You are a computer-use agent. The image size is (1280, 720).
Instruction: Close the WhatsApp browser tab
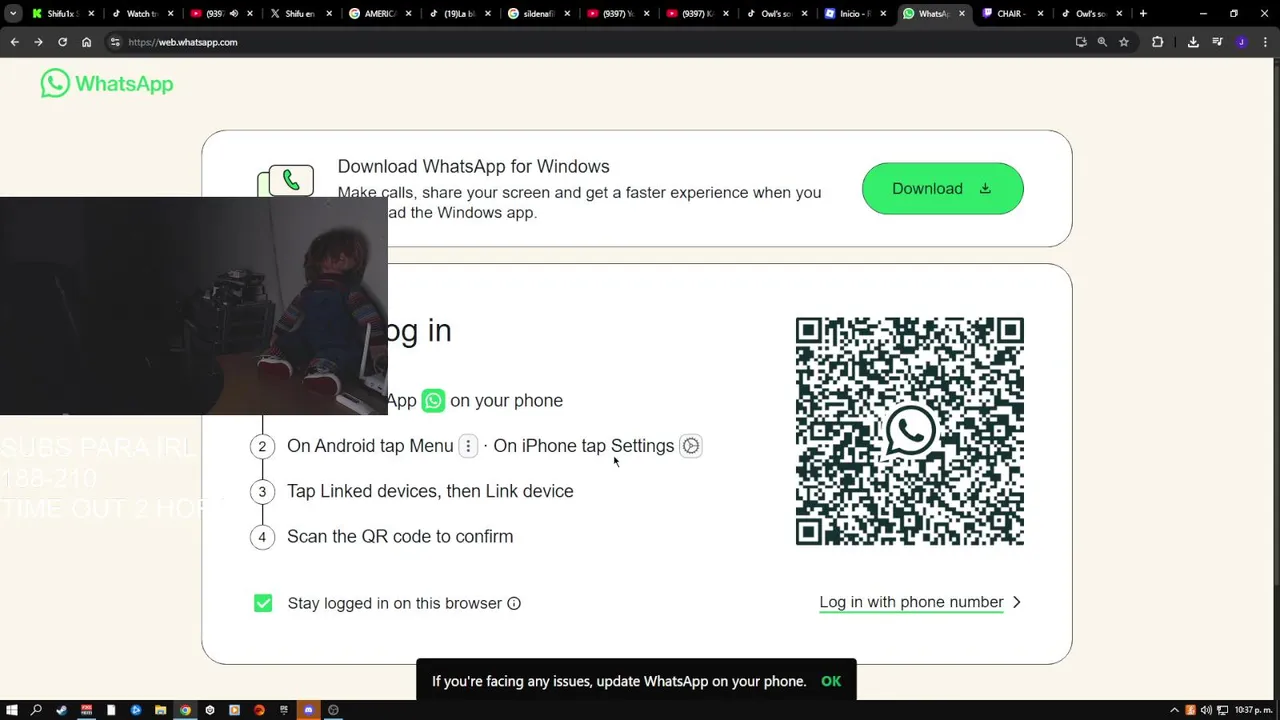point(962,14)
